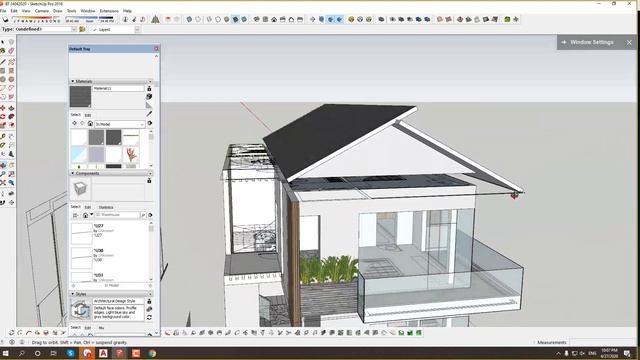
Task: Toggle Display Section Planes
Action: [x=322, y=19]
